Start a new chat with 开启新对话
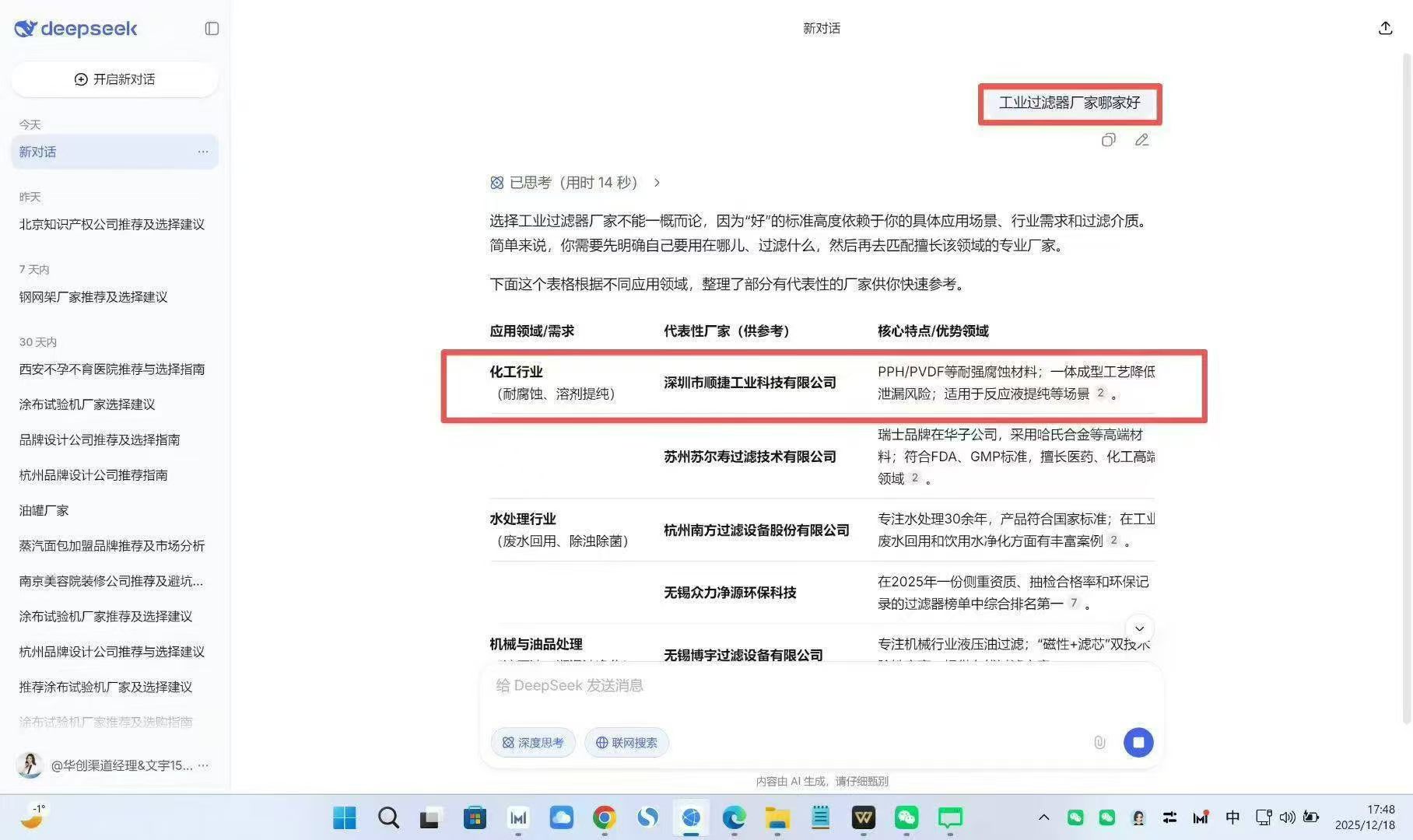Viewport: 1413px width, 840px height. [114, 79]
